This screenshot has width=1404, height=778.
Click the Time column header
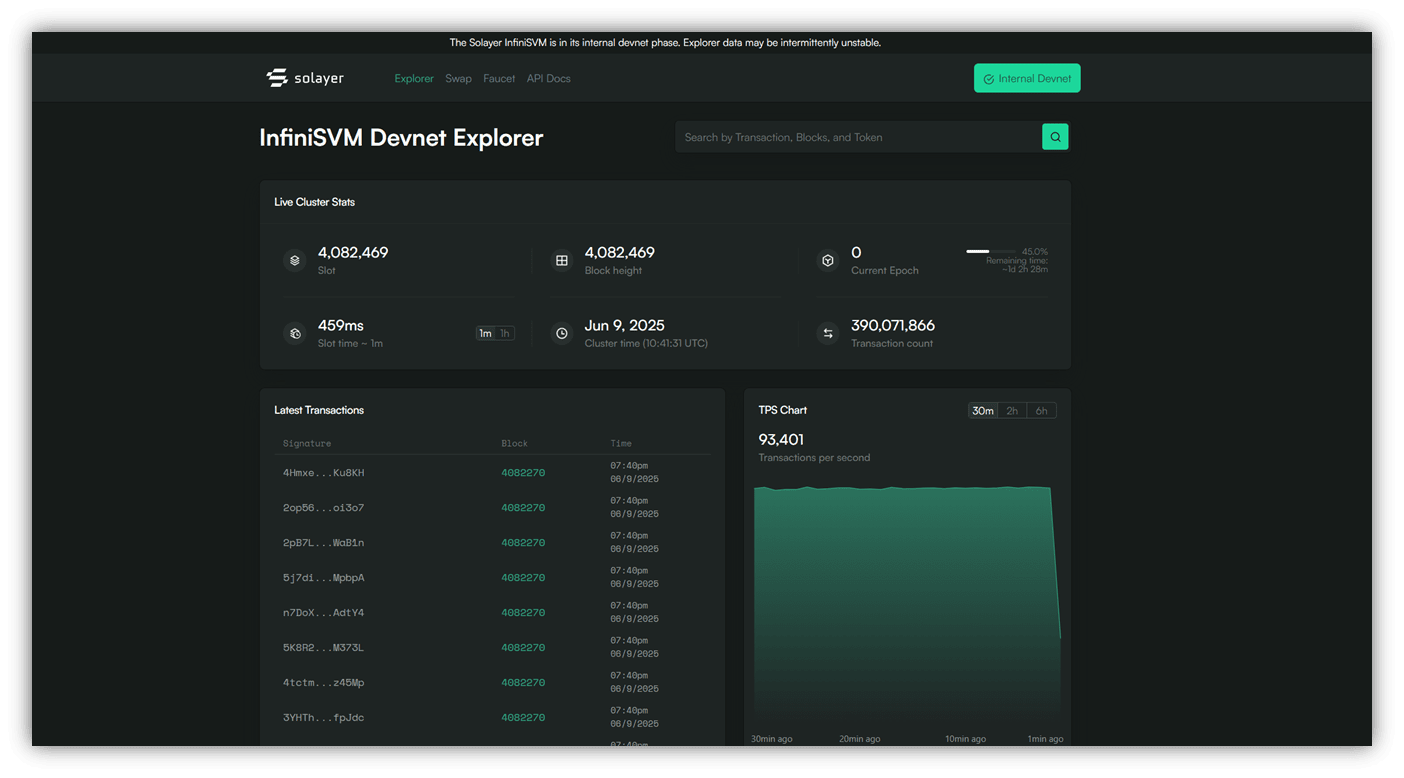pos(621,443)
